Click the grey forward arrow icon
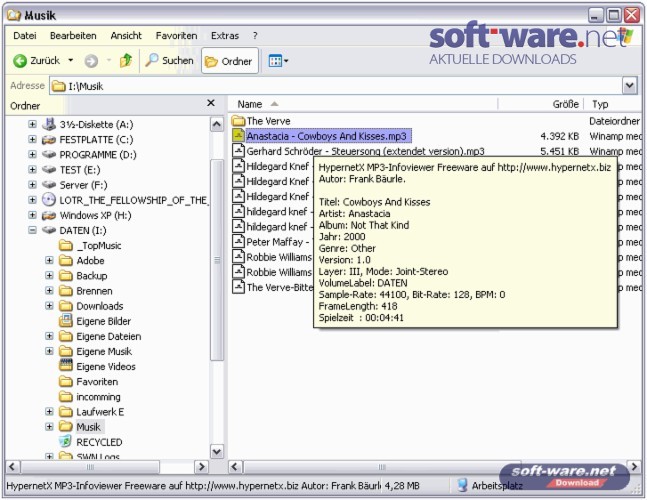Viewport: 647px width, 500px height. coord(91,61)
